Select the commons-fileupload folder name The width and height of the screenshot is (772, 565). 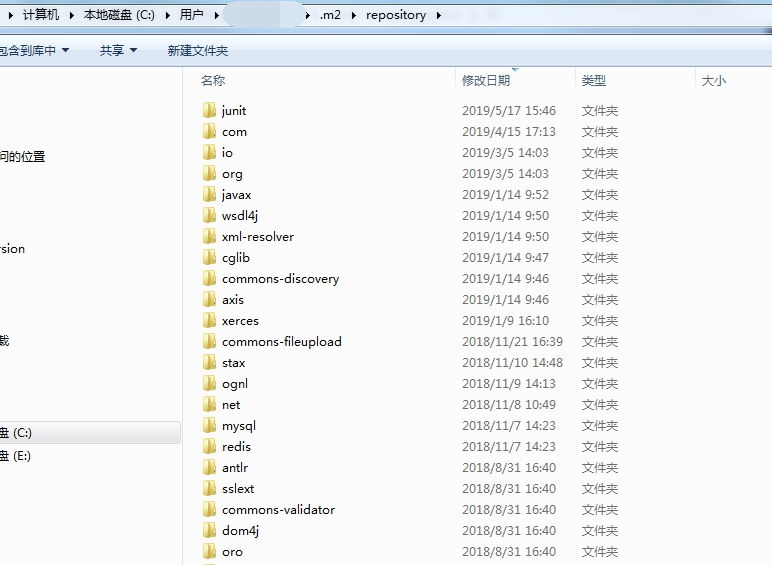(x=282, y=342)
